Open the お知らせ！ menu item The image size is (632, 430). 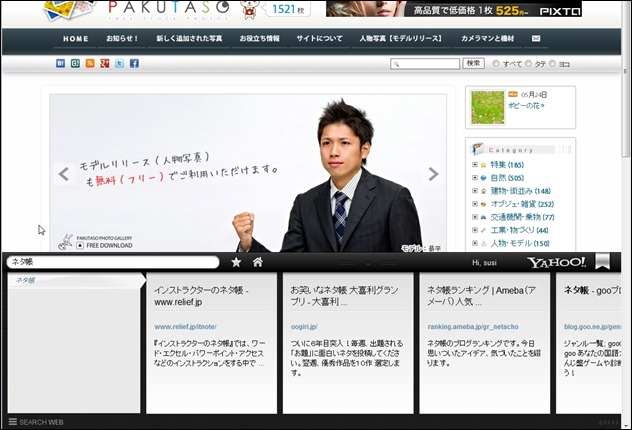click(x=122, y=39)
